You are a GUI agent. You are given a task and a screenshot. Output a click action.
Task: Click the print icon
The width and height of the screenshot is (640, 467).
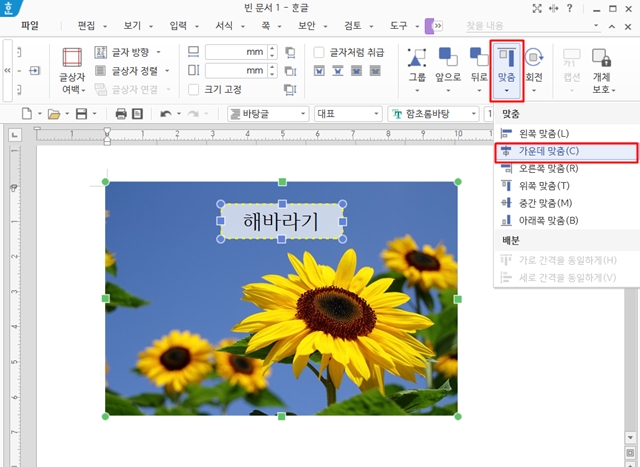coord(121,113)
